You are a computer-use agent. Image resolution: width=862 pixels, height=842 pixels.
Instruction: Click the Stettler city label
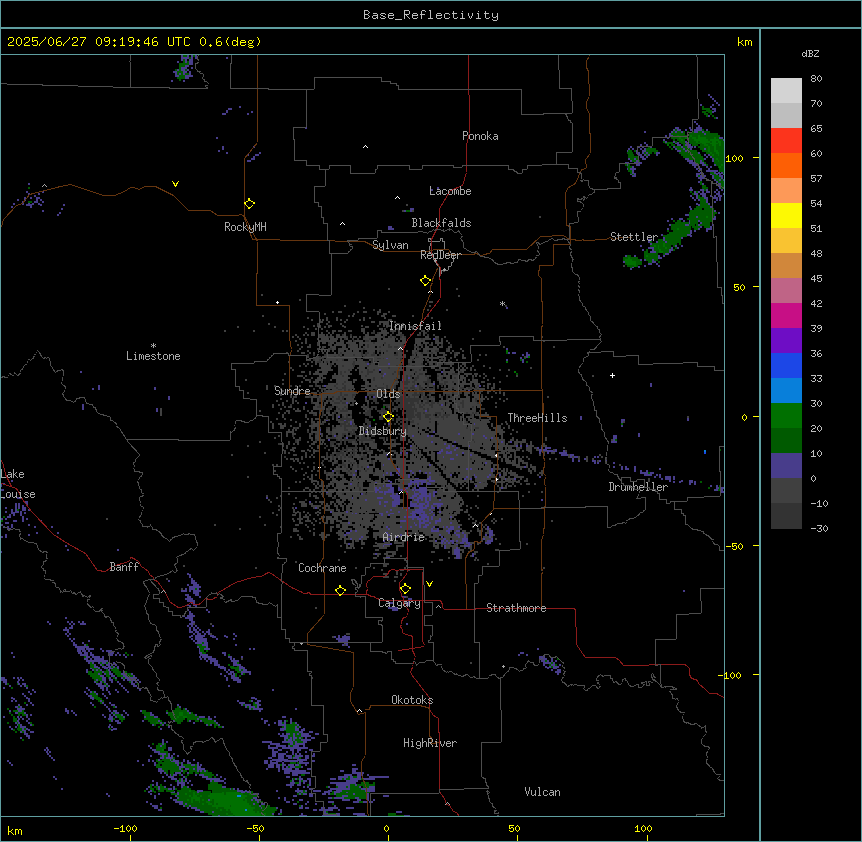pyautogui.click(x=634, y=237)
